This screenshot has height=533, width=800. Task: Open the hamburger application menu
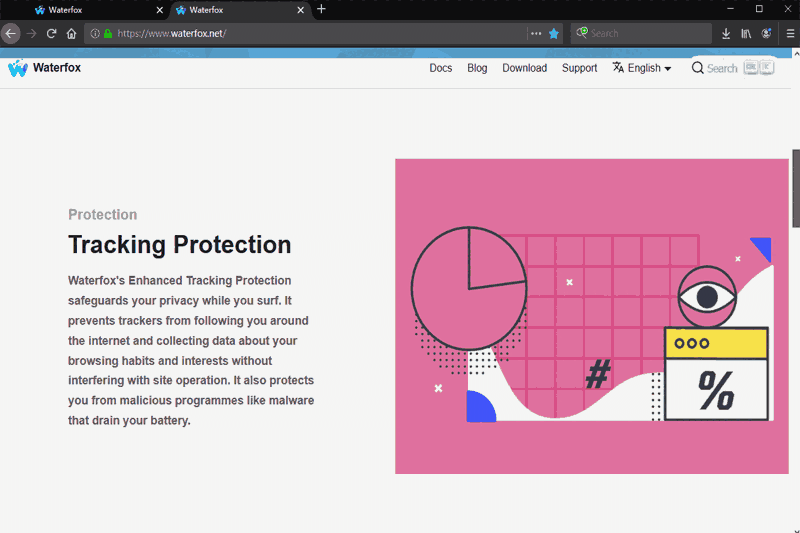(x=790, y=33)
